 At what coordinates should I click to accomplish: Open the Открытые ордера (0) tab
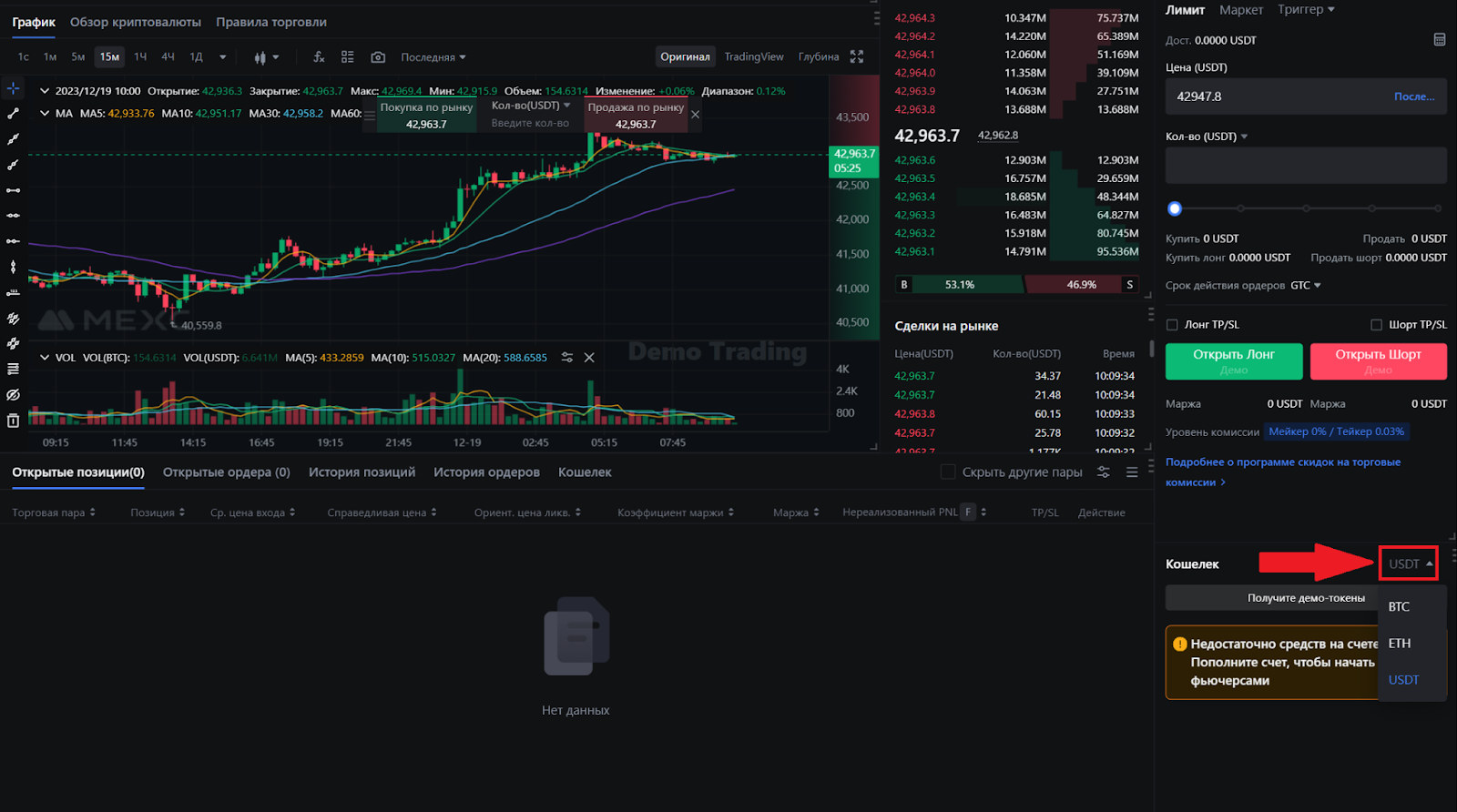227,472
